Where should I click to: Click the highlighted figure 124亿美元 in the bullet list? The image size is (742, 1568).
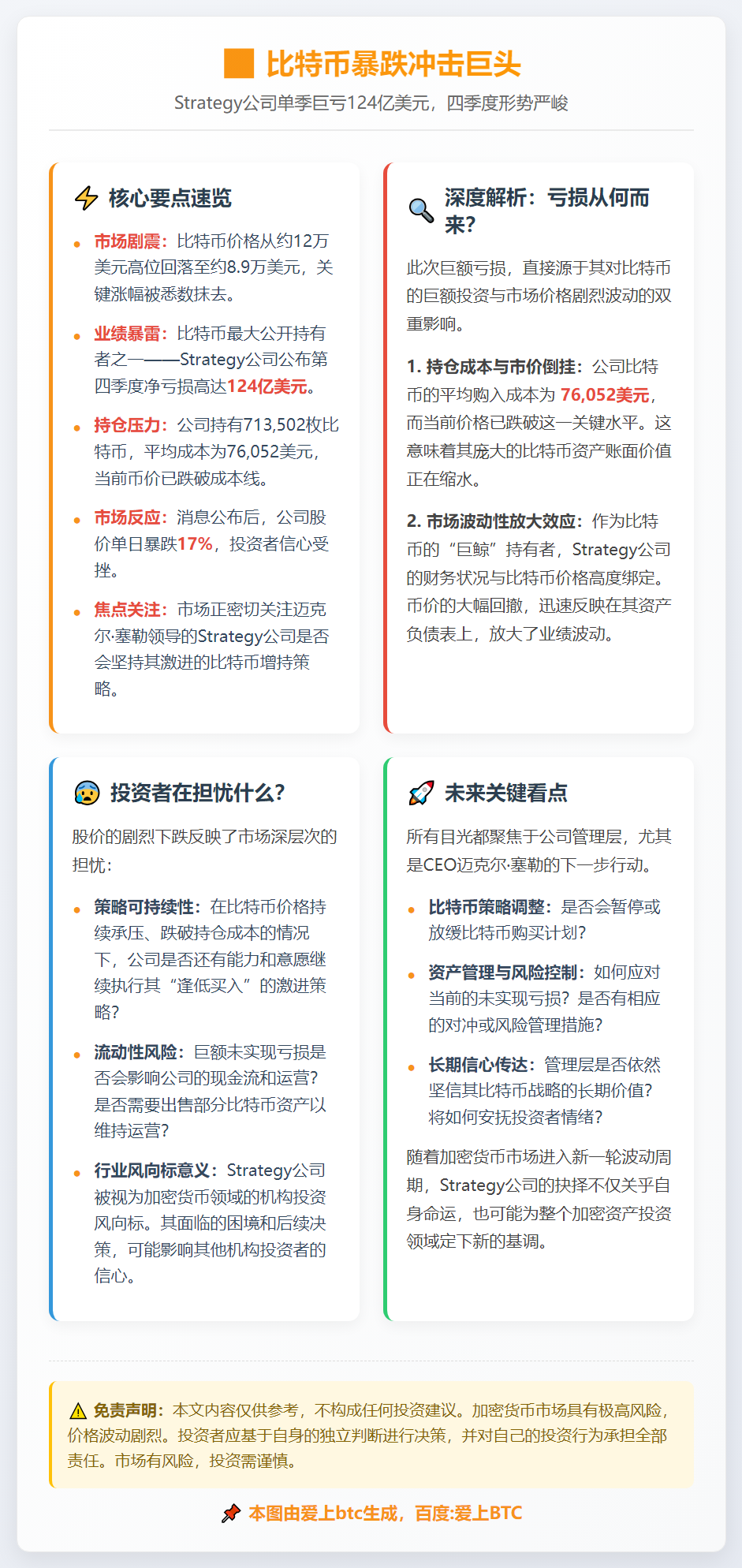point(267,386)
